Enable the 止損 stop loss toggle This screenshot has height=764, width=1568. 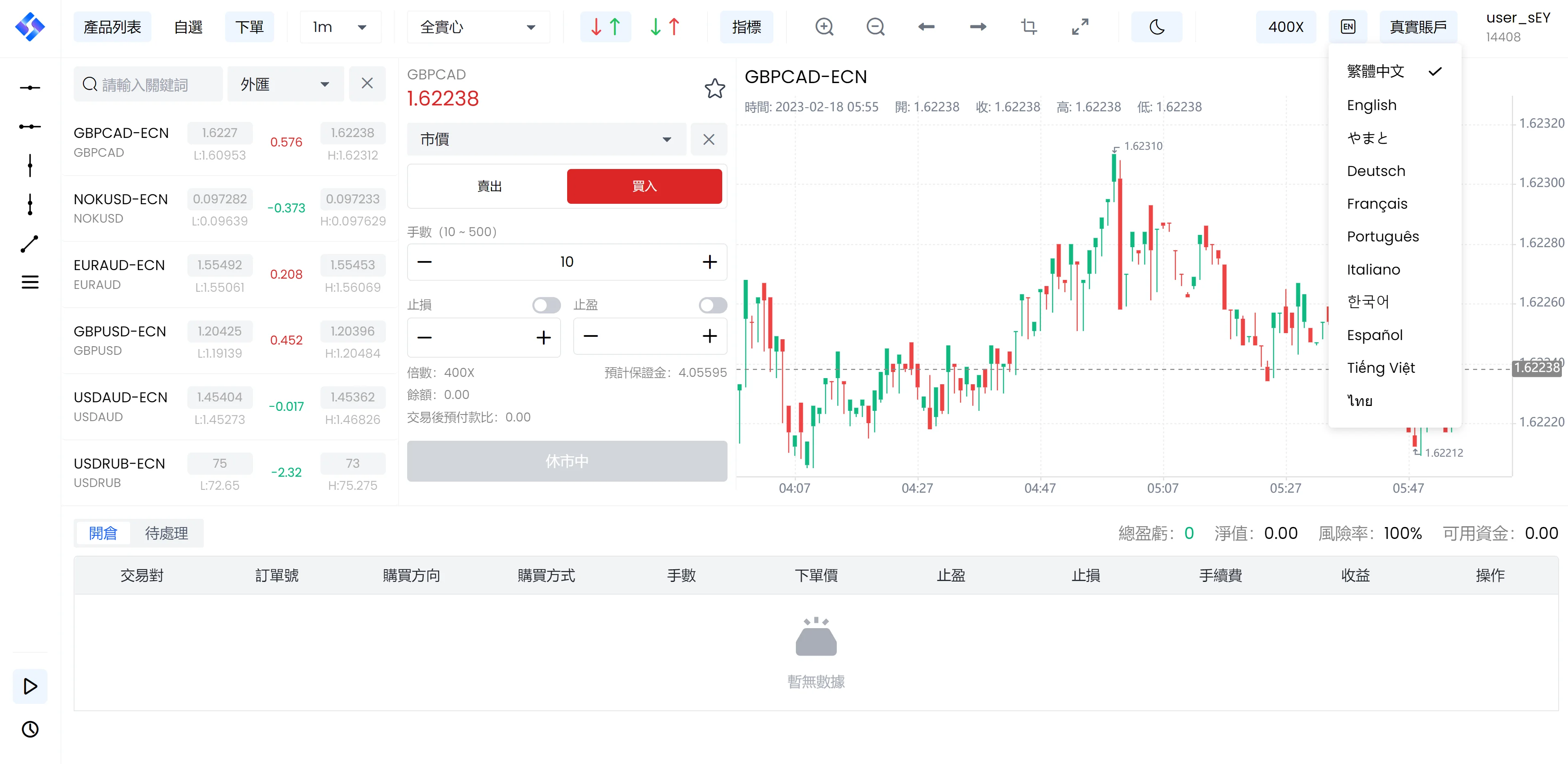(x=546, y=305)
